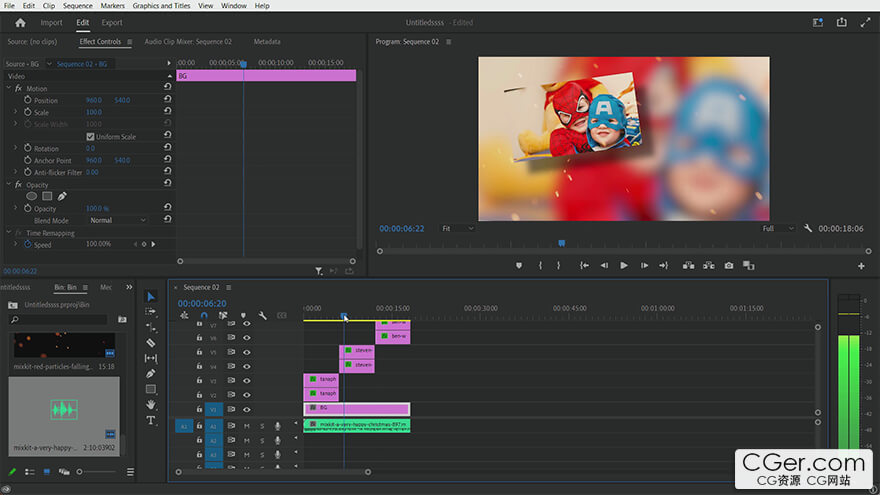The width and height of the screenshot is (880, 495).
Task: Reset Position parameter
Action: point(167,99)
